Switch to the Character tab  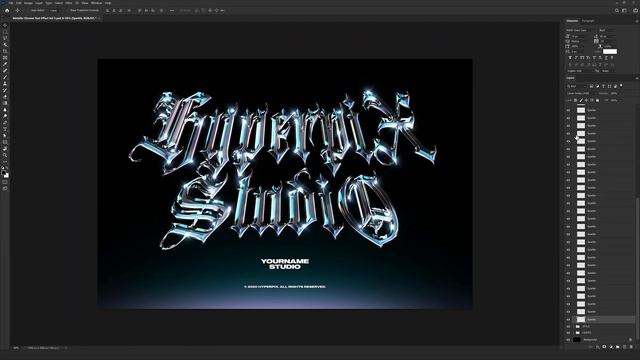(572, 21)
